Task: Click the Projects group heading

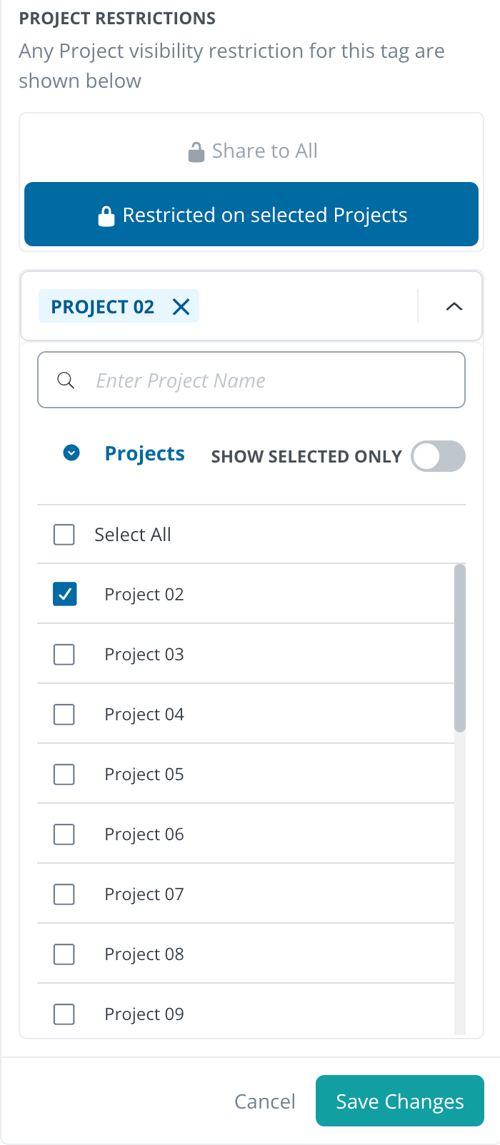Action: (145, 453)
